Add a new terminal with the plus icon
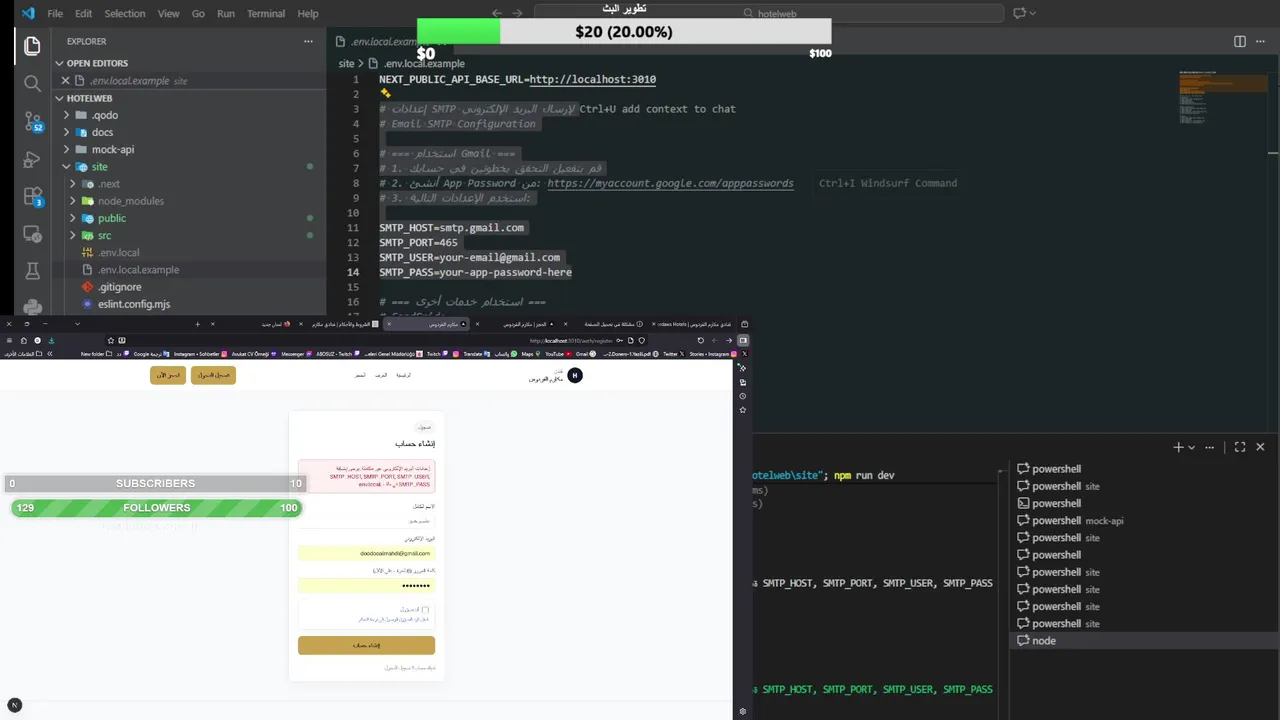Viewport: 1280px width, 720px height. (x=1178, y=447)
